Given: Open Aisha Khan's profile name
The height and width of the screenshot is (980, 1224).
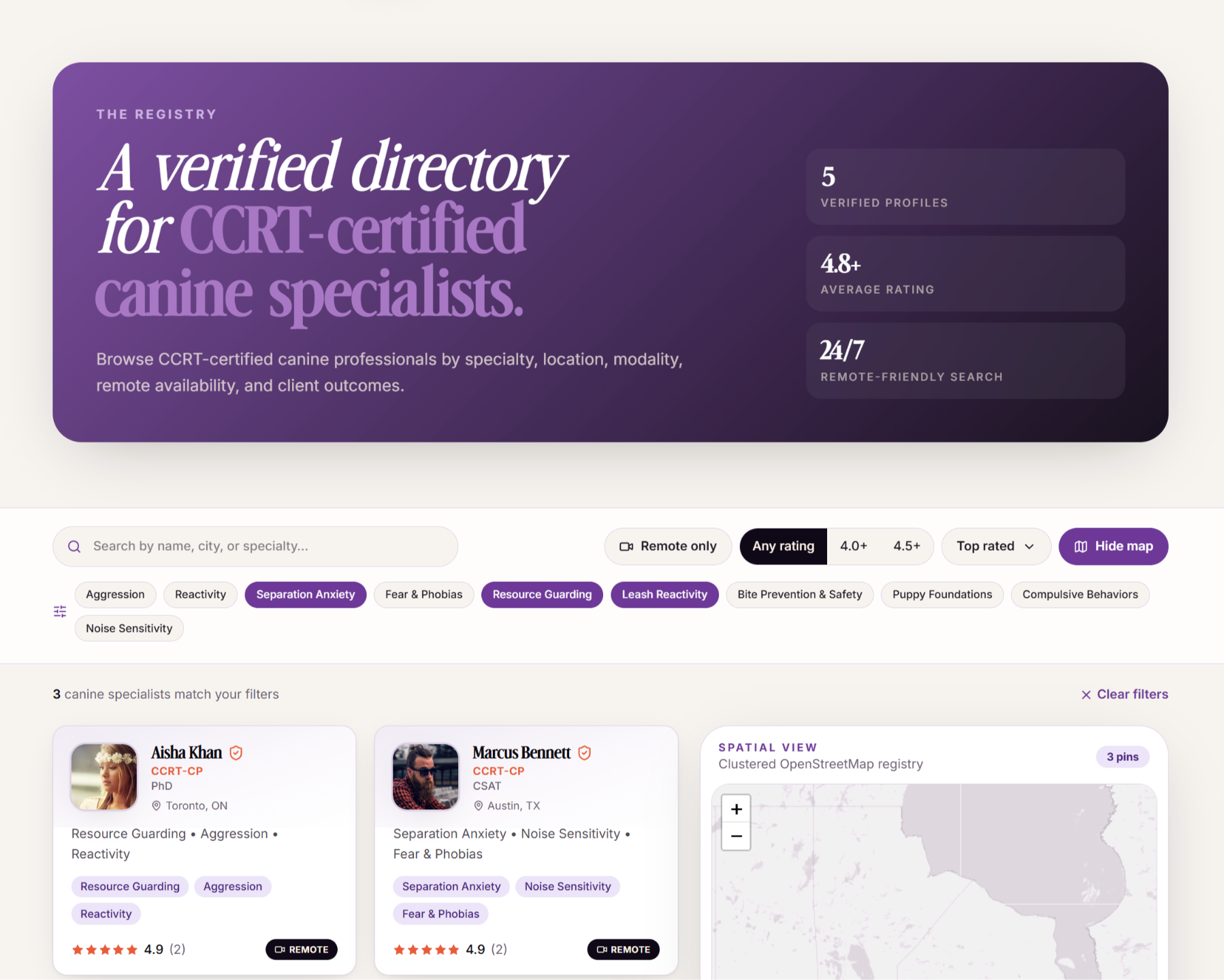Looking at the screenshot, I should coord(187,753).
